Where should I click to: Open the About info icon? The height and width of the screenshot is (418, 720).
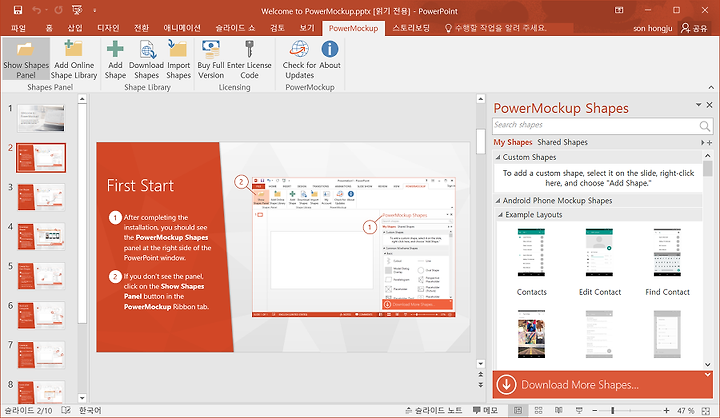point(330,49)
